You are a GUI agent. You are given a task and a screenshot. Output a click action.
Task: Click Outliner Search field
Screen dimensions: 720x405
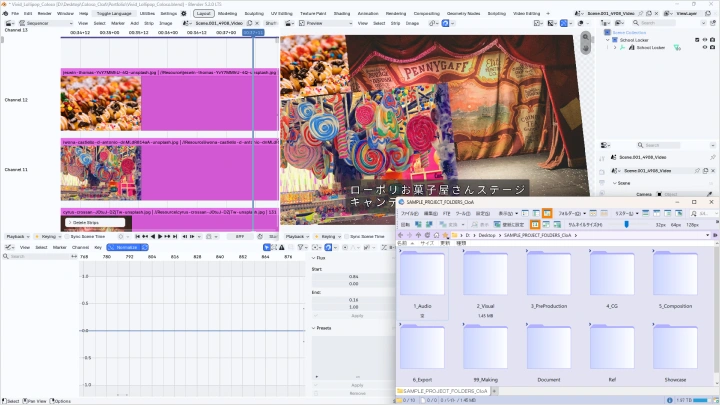click(x=655, y=22)
